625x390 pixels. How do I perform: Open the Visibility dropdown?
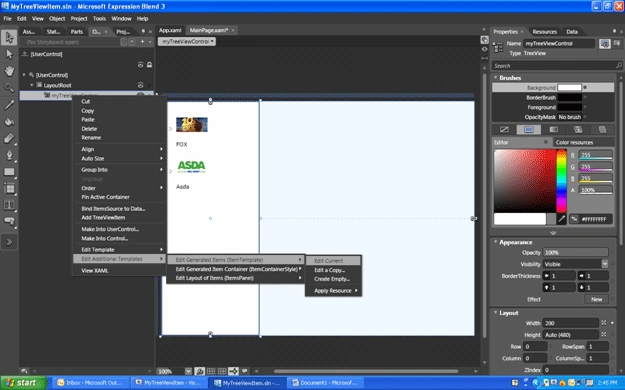[x=605, y=264]
